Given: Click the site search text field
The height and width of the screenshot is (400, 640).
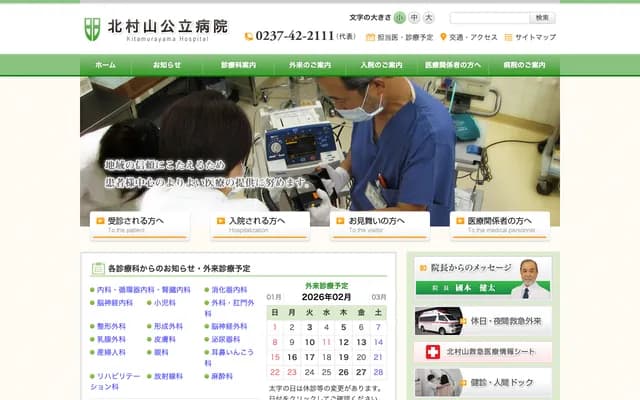Looking at the screenshot, I should point(489,18).
